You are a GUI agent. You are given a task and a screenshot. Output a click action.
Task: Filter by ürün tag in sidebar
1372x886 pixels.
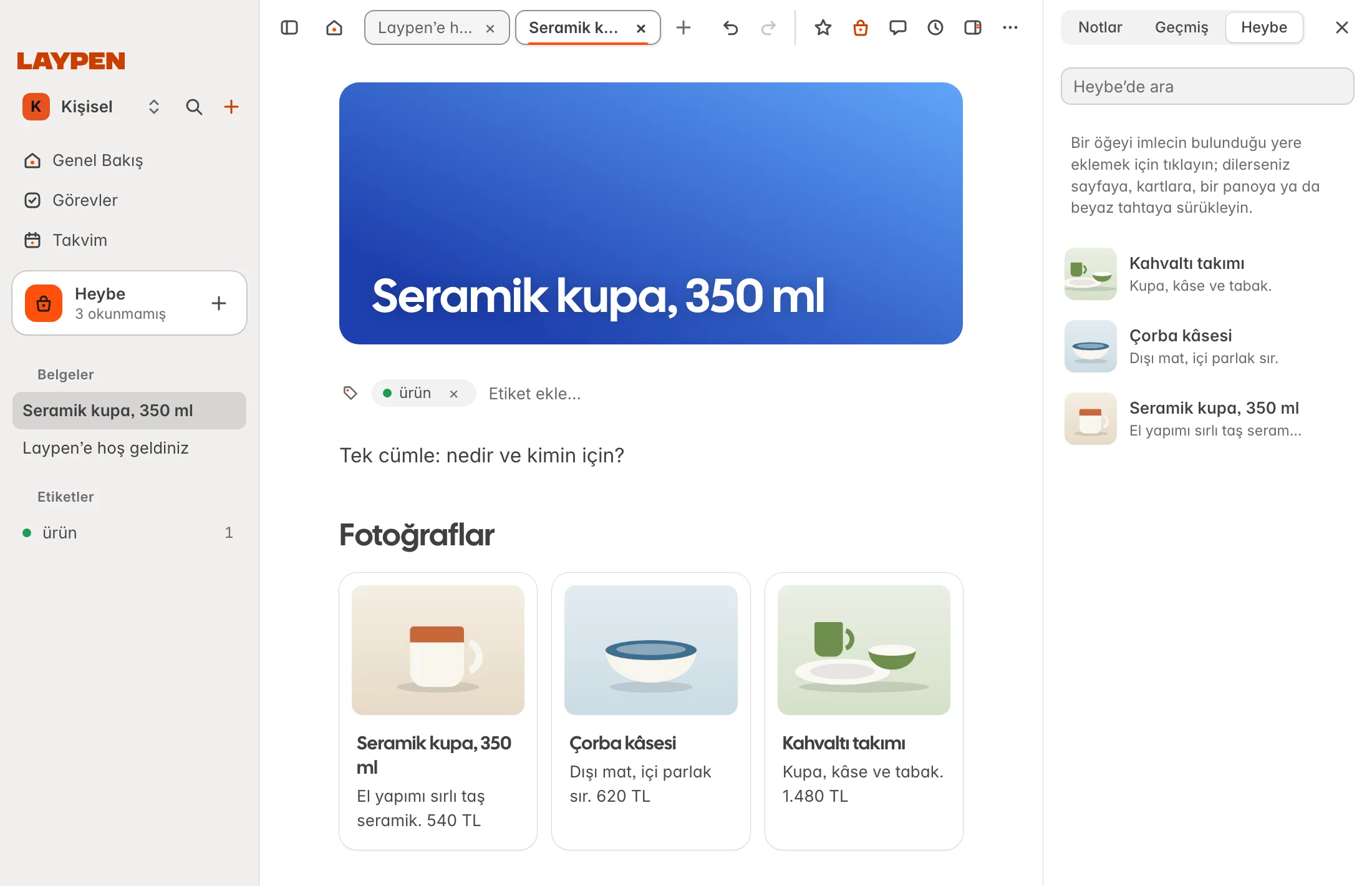pos(130,533)
